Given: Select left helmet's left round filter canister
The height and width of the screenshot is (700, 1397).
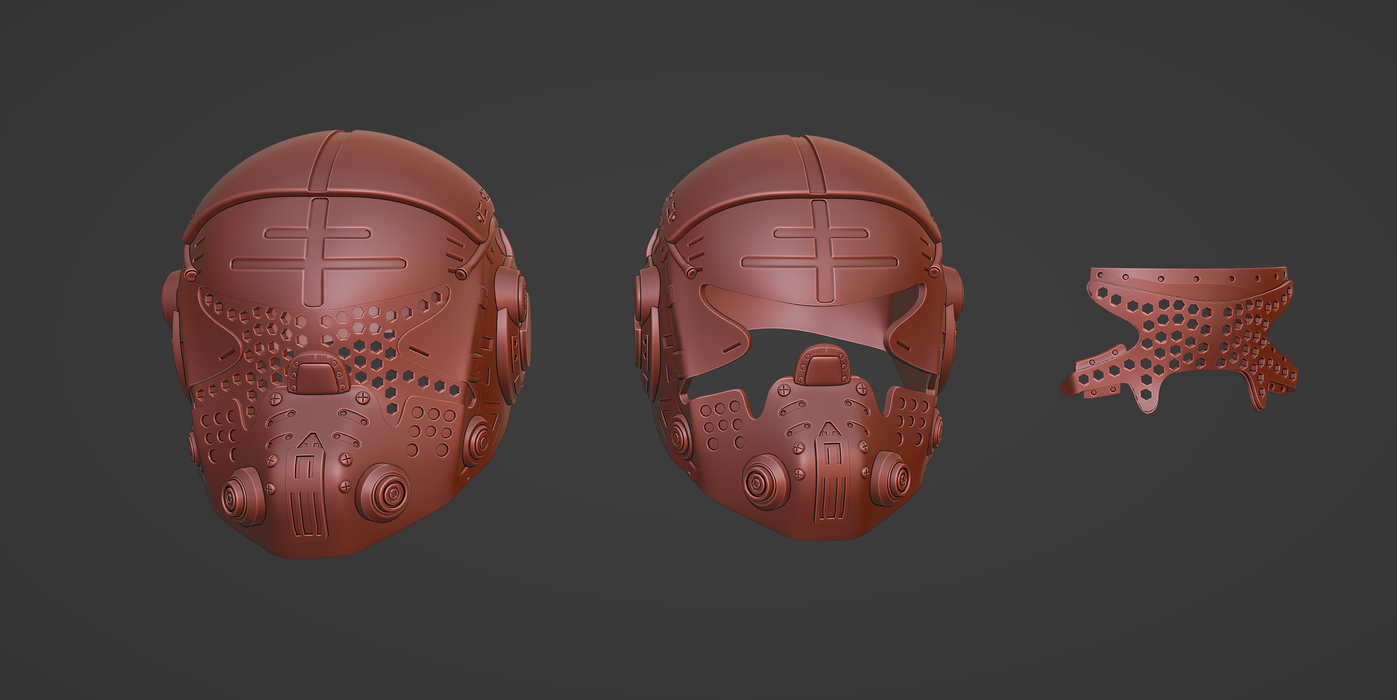Looking at the screenshot, I should pyautogui.click(x=243, y=496).
